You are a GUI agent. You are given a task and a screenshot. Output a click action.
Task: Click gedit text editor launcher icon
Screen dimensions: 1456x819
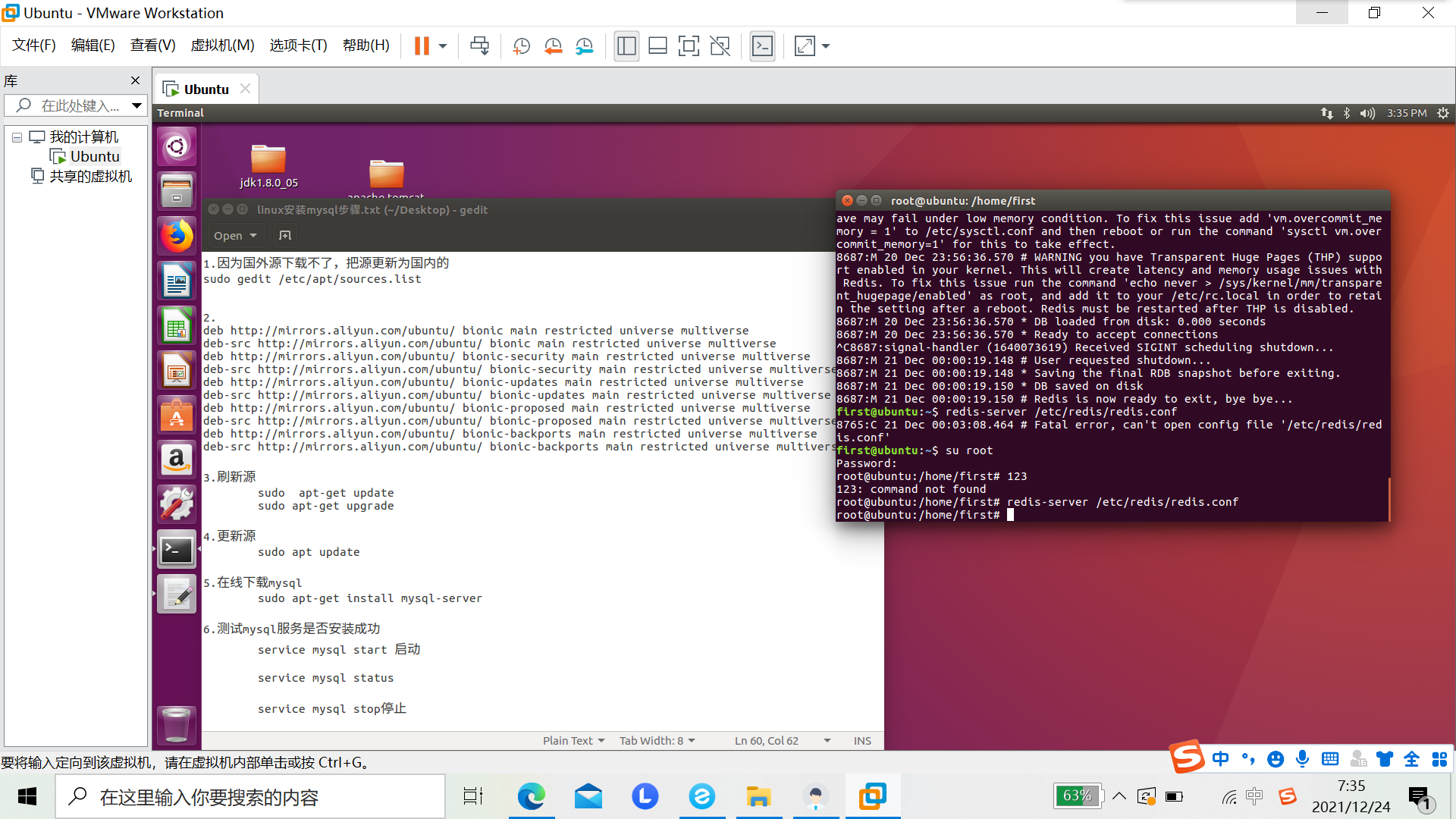(177, 594)
